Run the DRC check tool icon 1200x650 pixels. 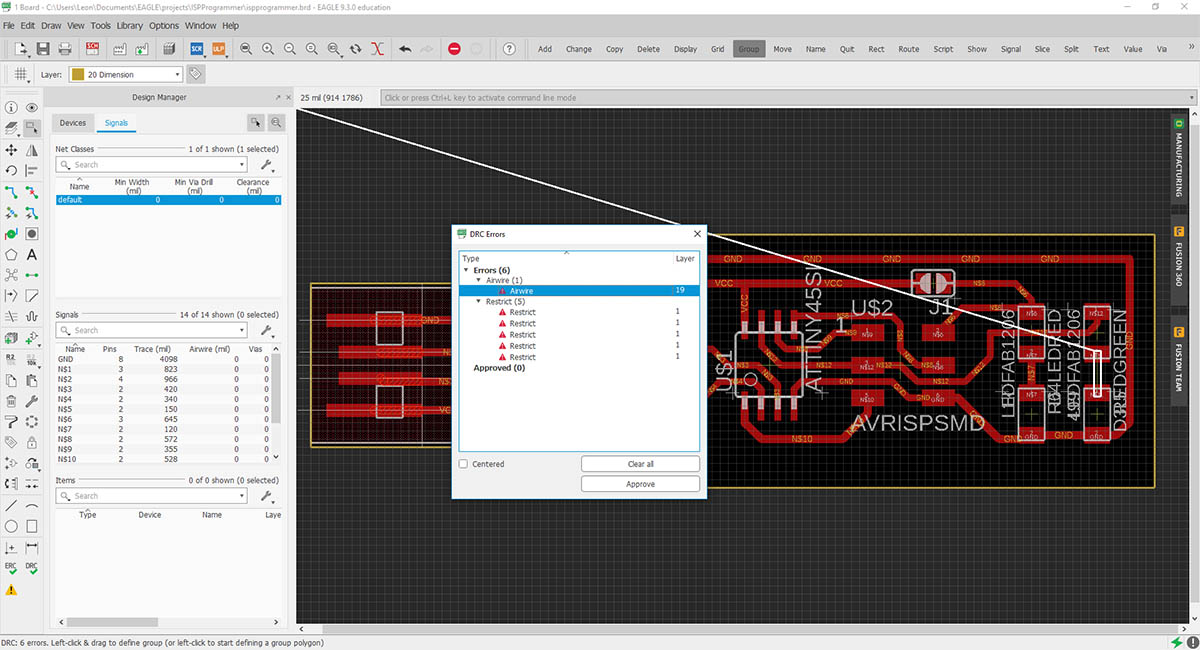point(32,568)
